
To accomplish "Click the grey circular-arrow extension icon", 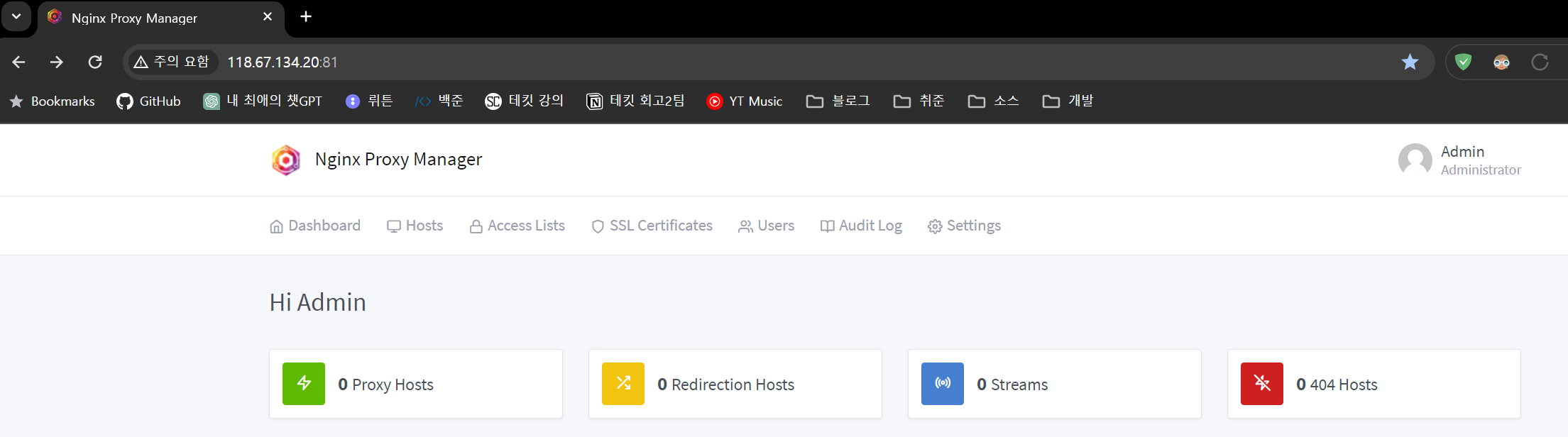I will pyautogui.click(x=1540, y=62).
